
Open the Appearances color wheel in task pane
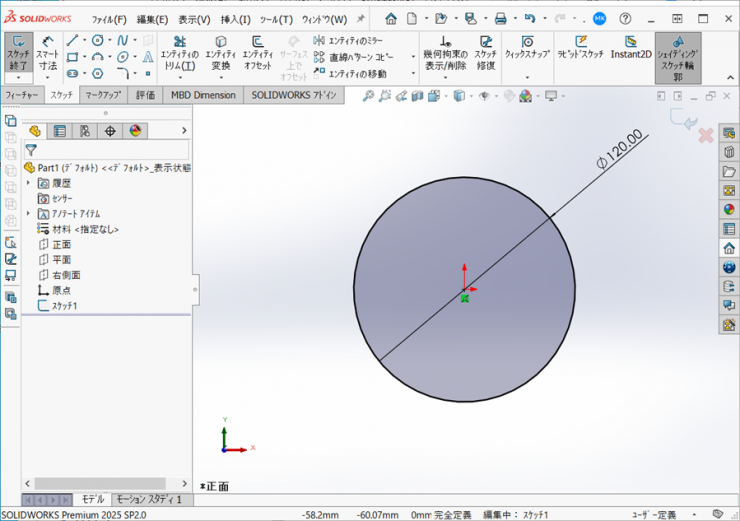(729, 209)
